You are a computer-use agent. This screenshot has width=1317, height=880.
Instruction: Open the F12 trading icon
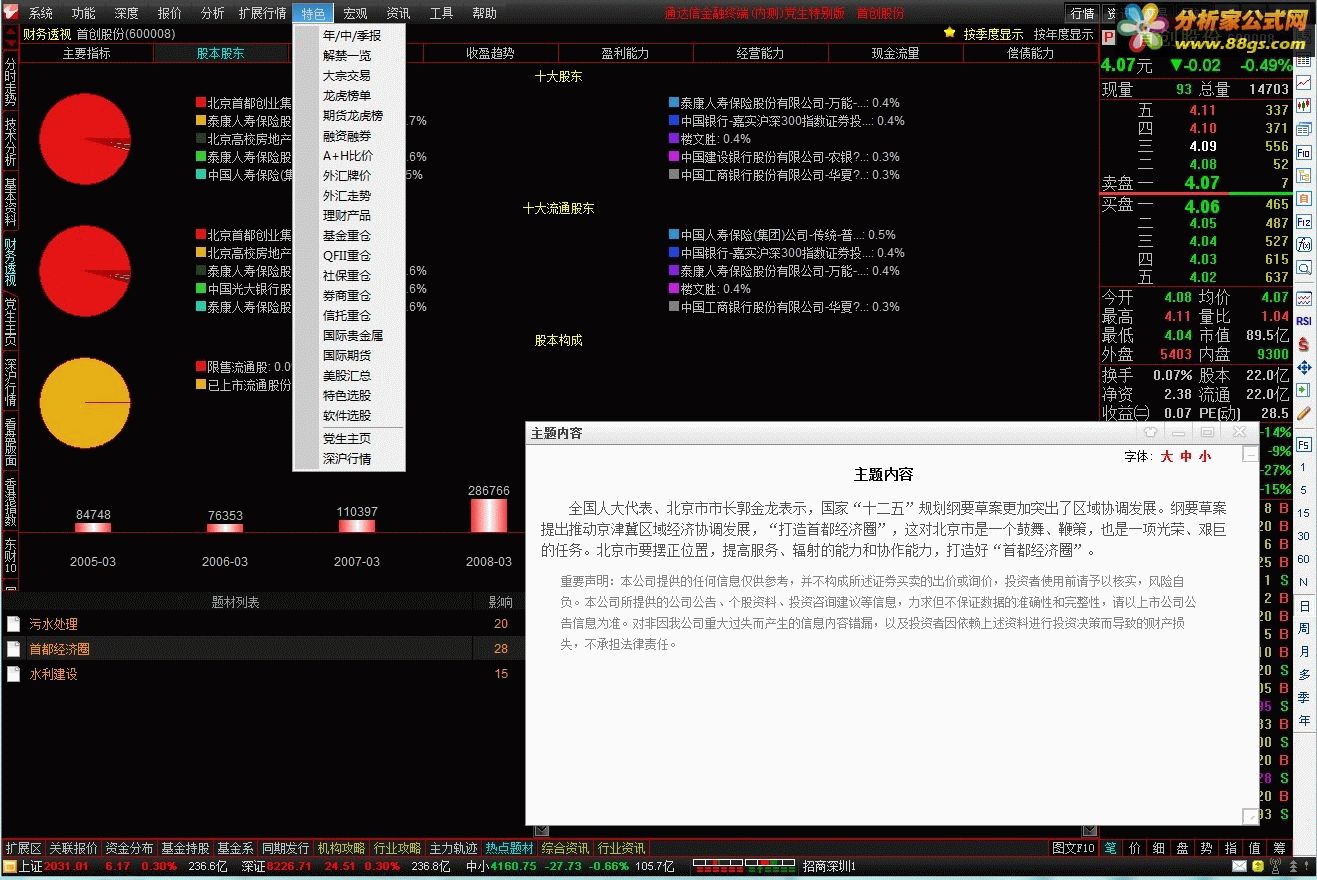1304,221
